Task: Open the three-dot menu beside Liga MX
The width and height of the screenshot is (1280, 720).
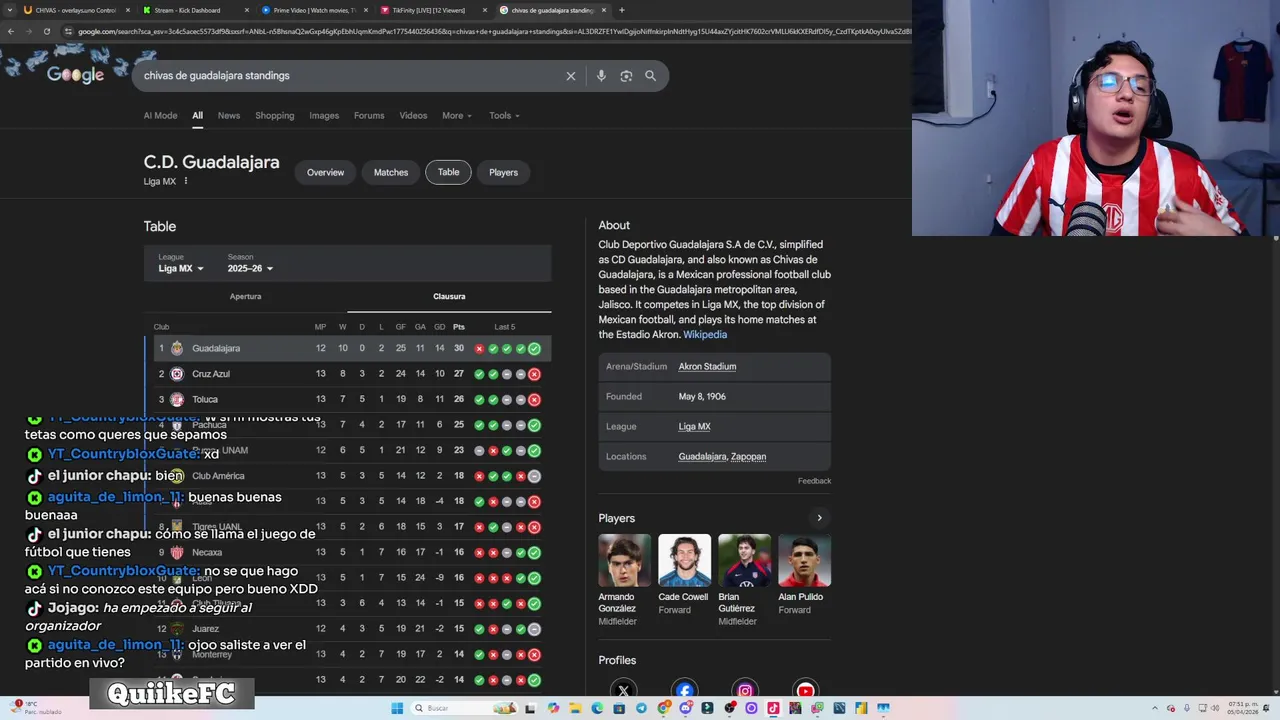Action: click(185, 181)
